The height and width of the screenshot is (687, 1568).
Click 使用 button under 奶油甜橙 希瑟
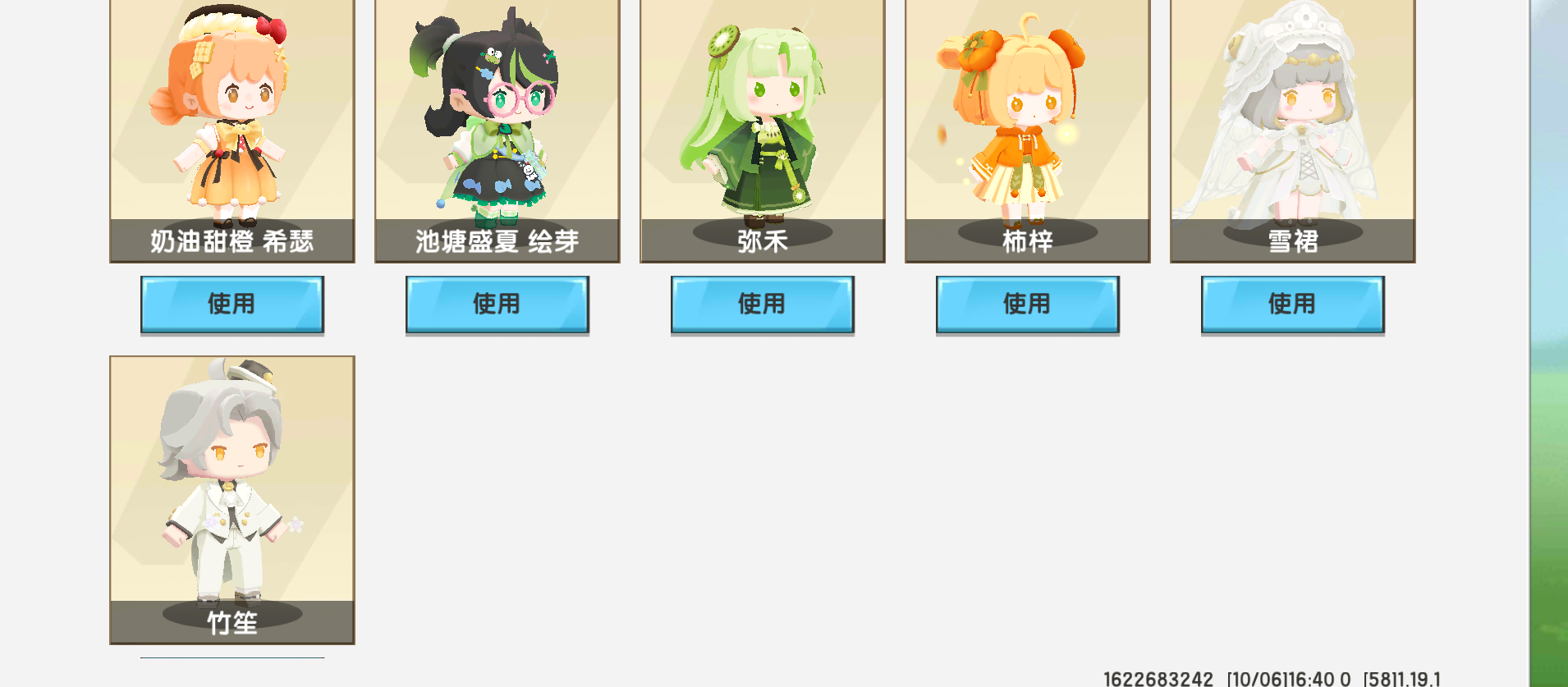click(x=232, y=305)
